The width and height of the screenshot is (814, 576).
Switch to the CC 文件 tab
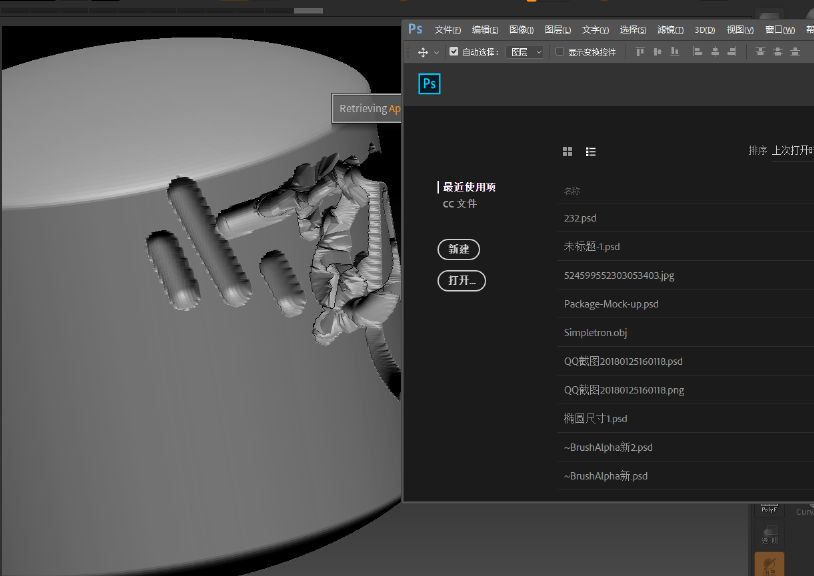(x=460, y=204)
